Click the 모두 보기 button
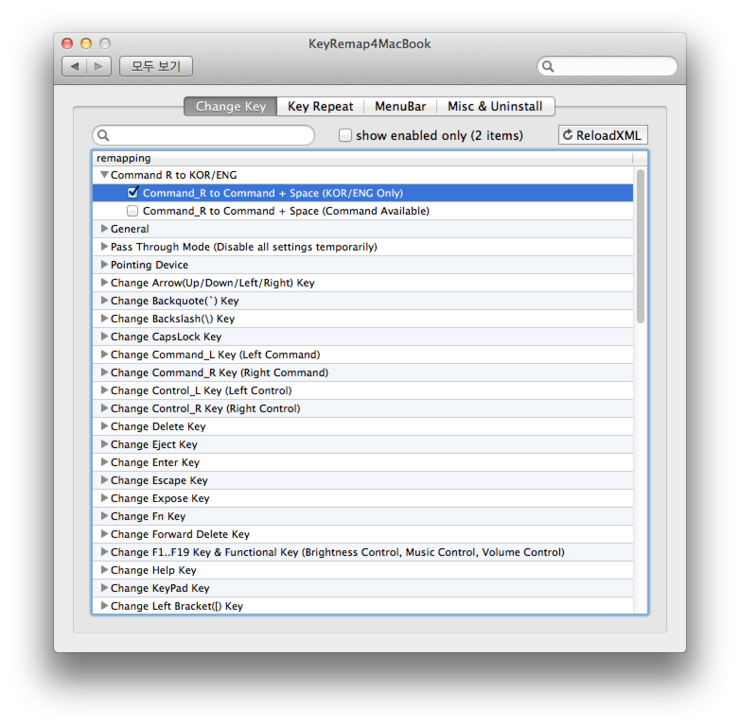 156,66
